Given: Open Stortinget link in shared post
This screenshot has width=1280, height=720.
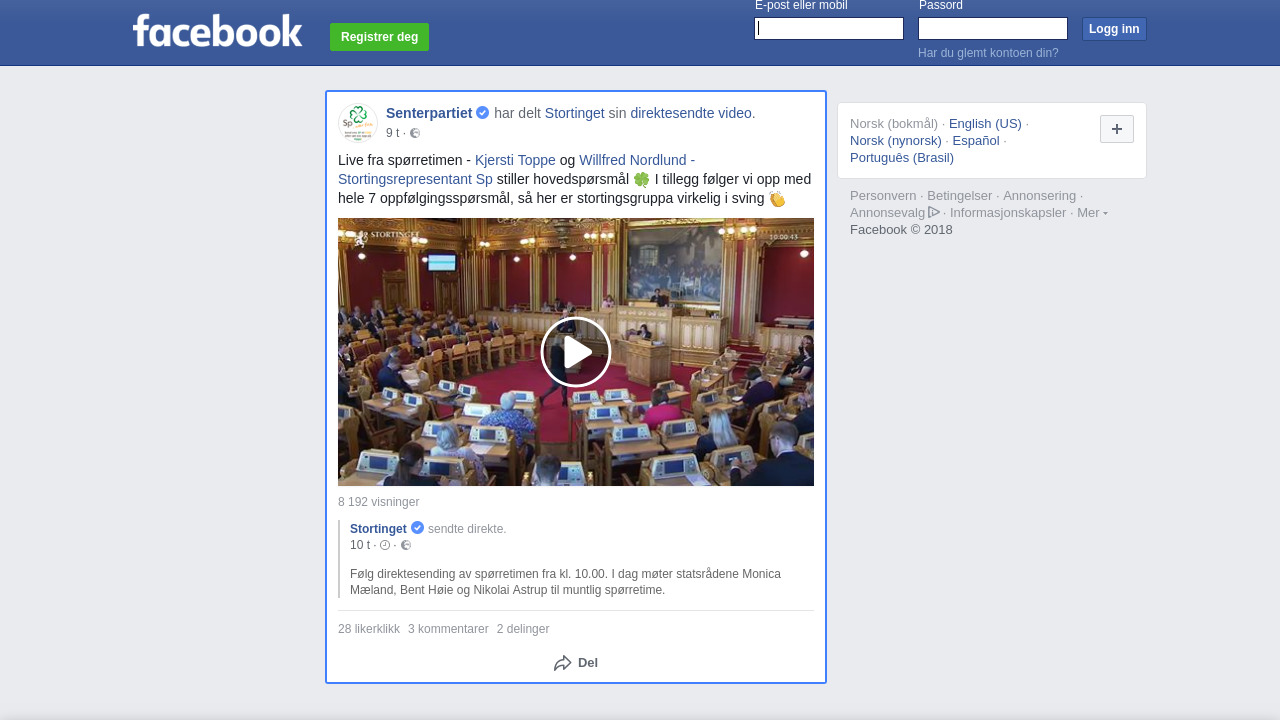Looking at the screenshot, I should pos(378,529).
